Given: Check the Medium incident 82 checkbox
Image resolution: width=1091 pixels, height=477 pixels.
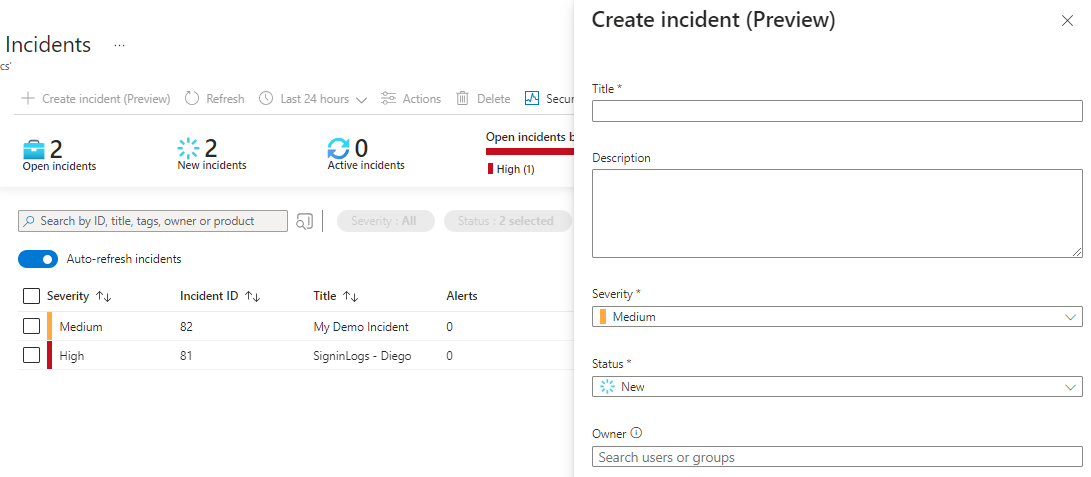Looking at the screenshot, I should tap(31, 326).
